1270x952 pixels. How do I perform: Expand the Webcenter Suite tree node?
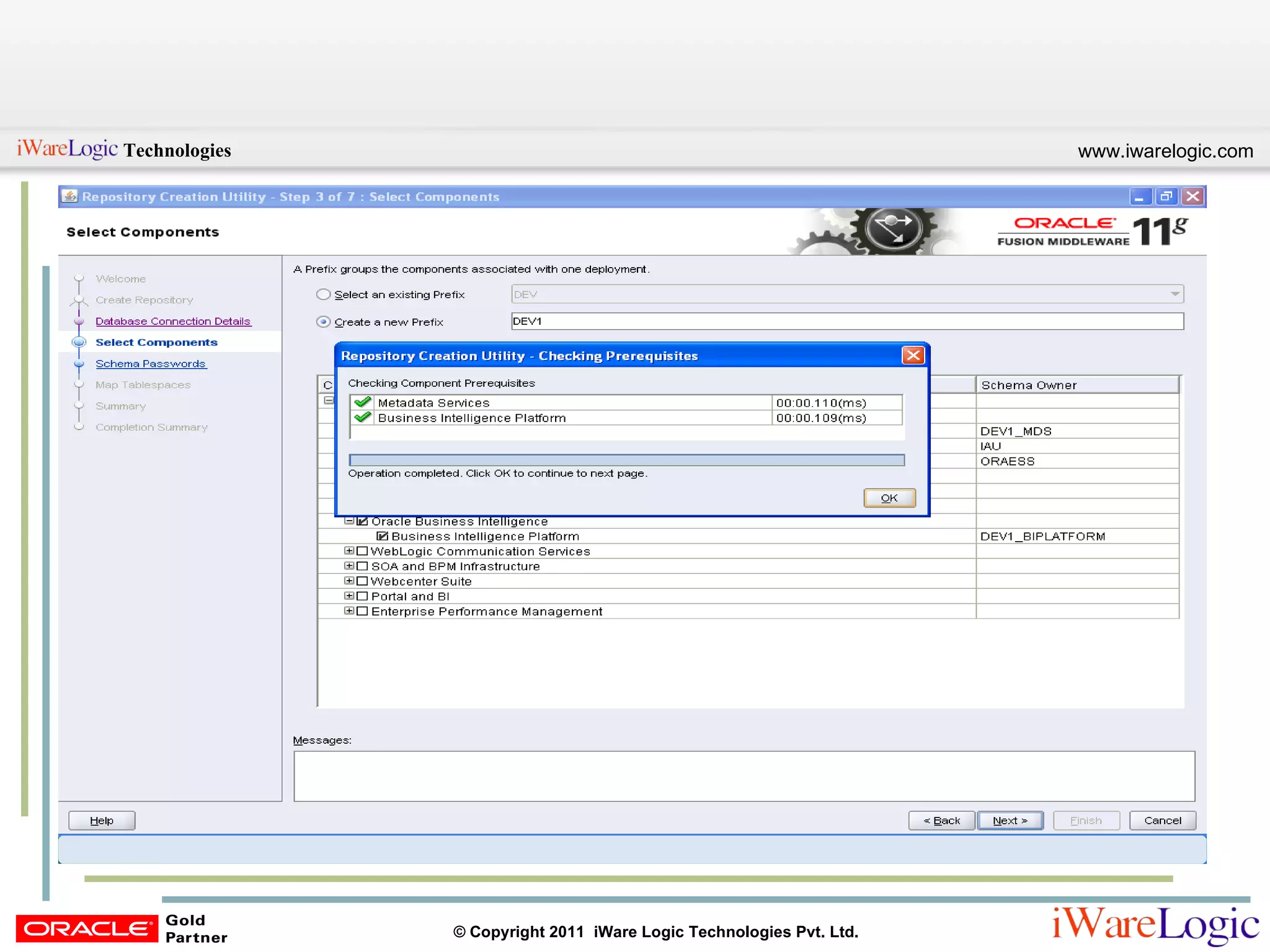pos(349,581)
